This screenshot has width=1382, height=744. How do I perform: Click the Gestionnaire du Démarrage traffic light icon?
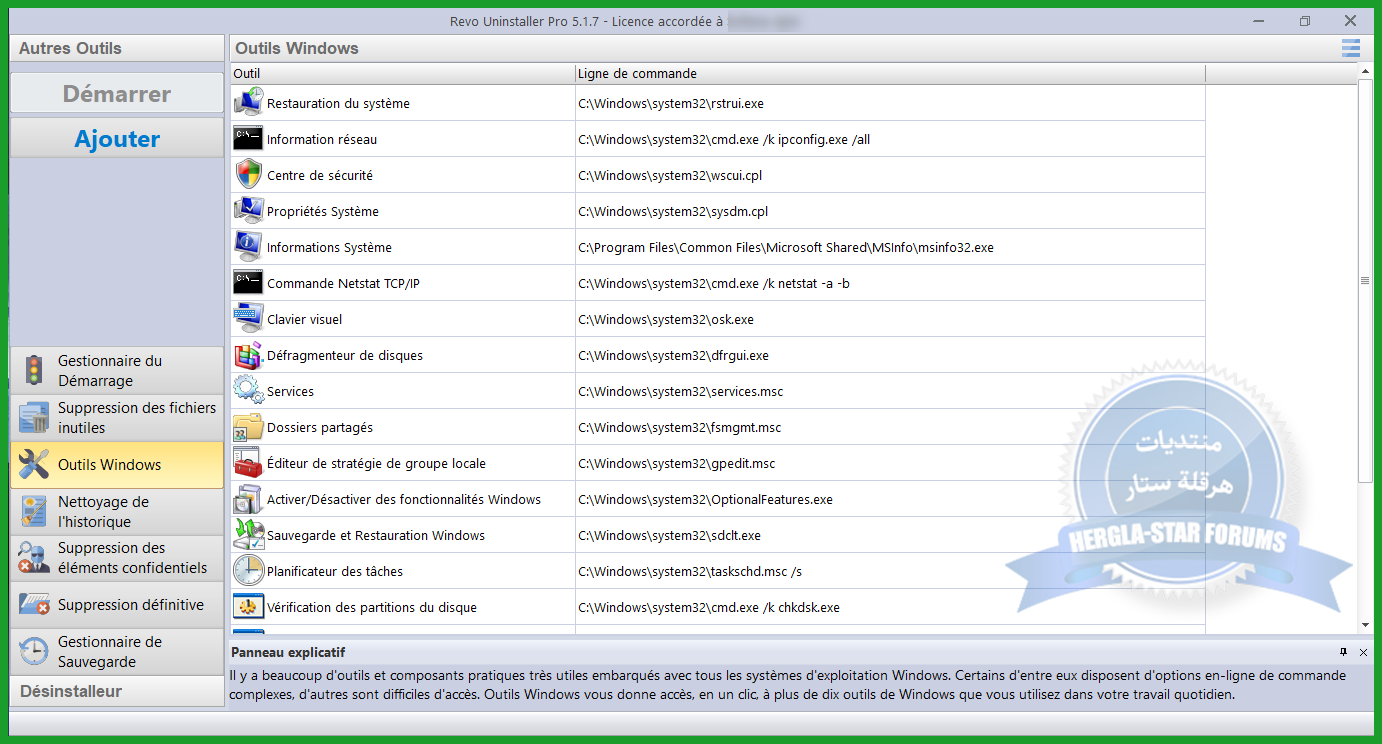click(34, 371)
